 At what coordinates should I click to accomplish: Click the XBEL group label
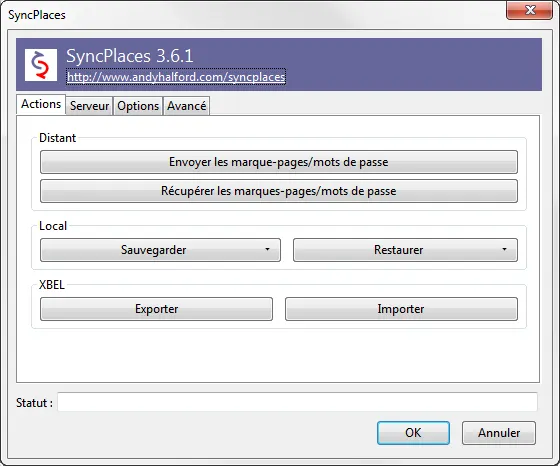click(x=52, y=285)
